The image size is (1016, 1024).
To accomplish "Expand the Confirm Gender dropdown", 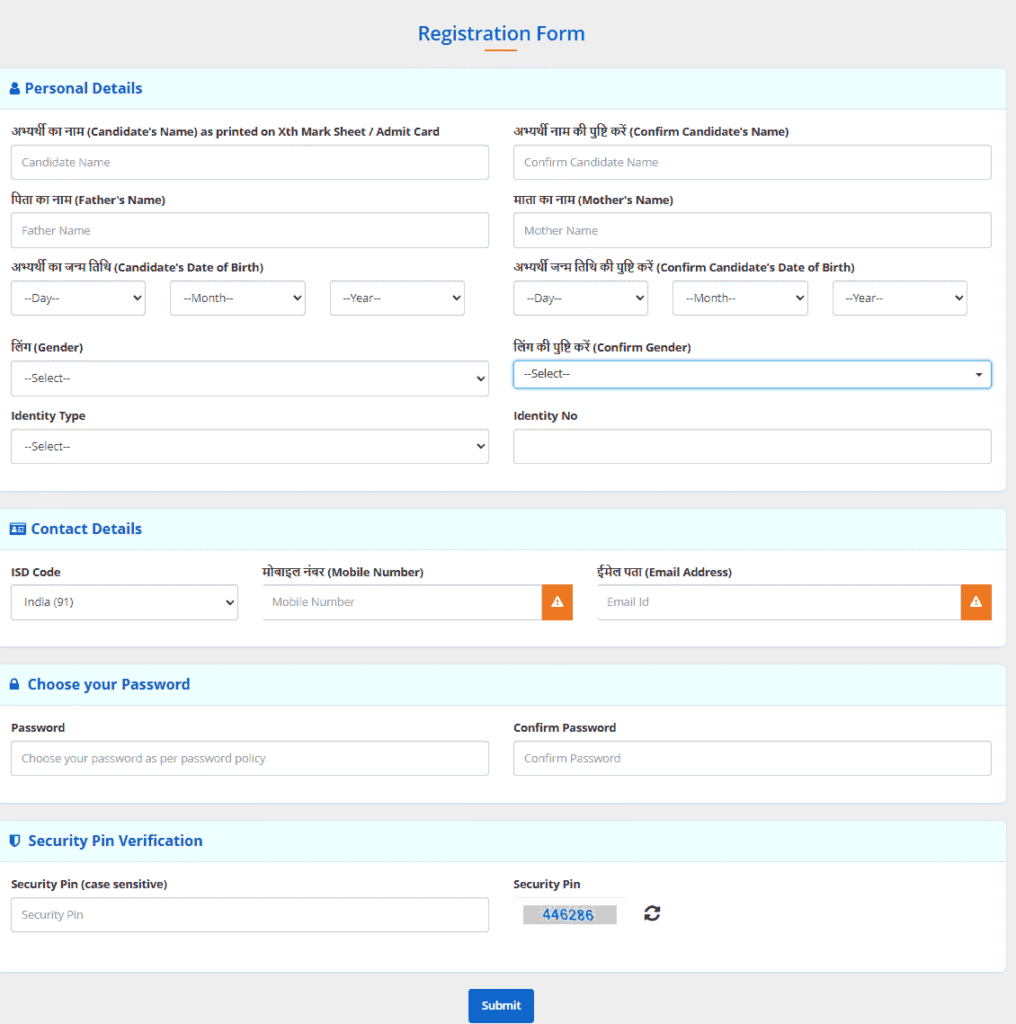I will [752, 374].
